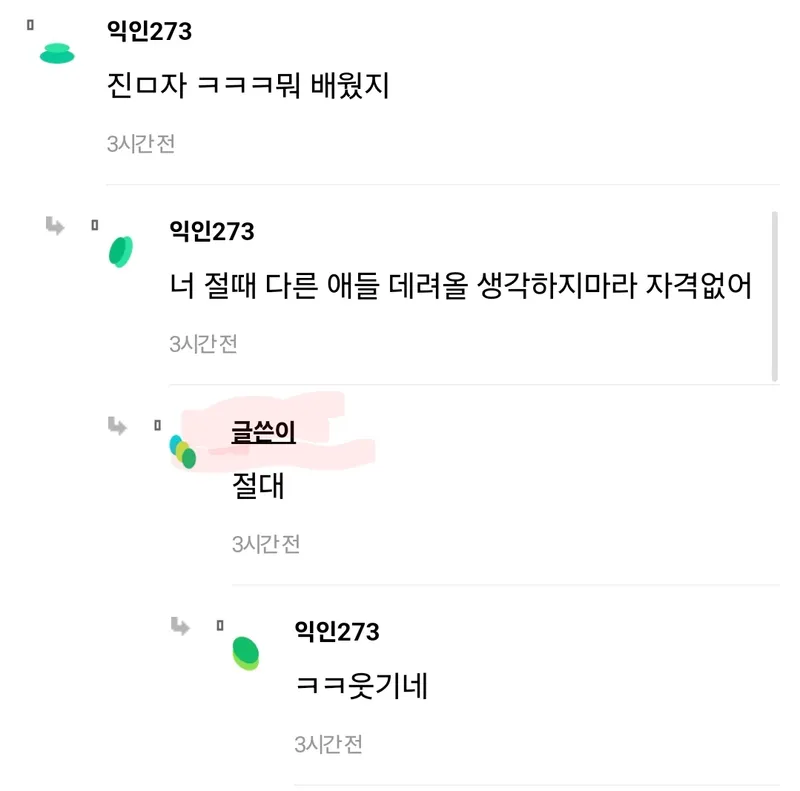
Task: Open 익인273 username above 자격없어 reply
Action: [212, 231]
